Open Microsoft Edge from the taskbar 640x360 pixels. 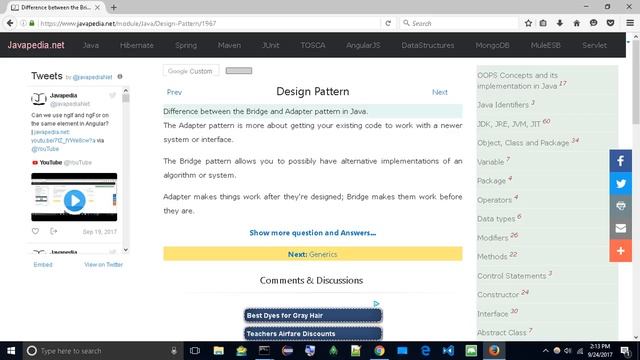point(425,351)
